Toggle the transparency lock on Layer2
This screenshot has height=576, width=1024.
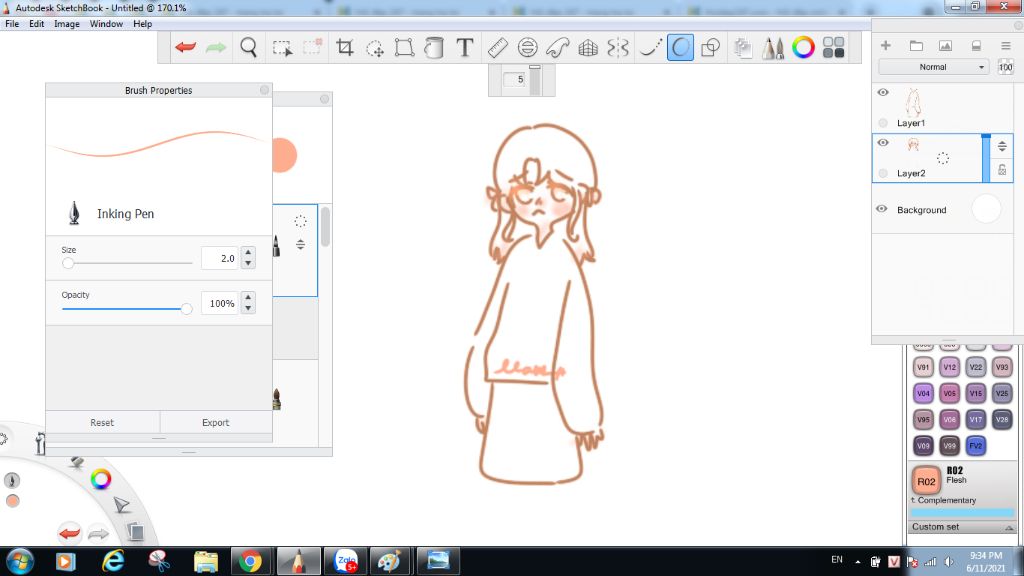(x=1002, y=170)
